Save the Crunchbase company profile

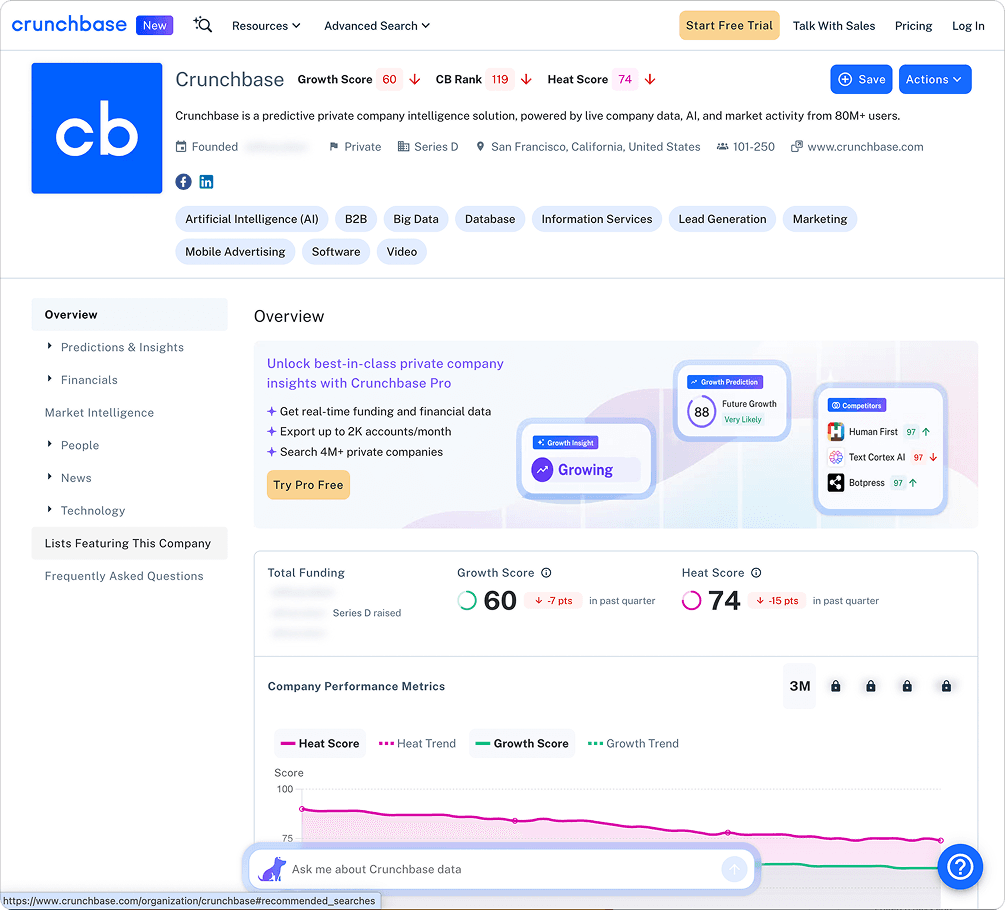coord(861,79)
